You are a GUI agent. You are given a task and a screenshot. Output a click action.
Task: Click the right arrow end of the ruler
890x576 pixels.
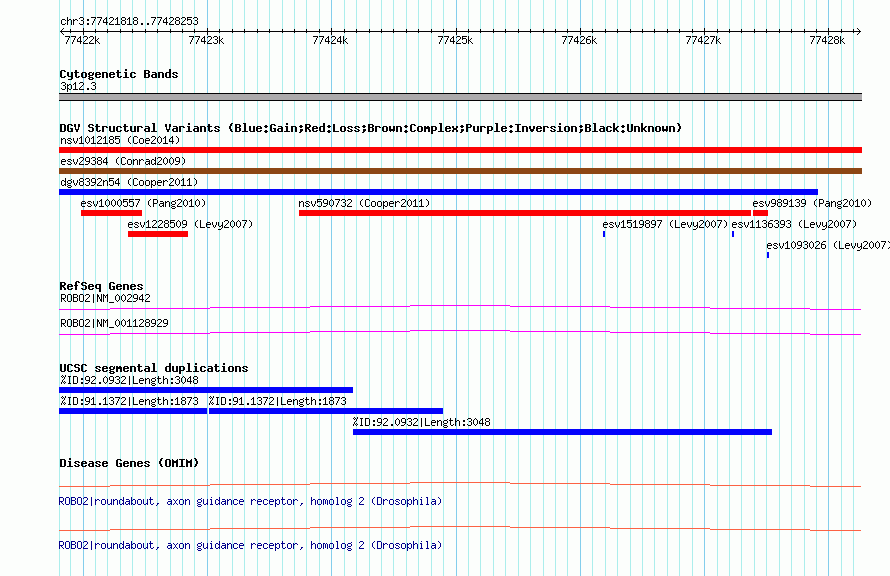(858, 32)
